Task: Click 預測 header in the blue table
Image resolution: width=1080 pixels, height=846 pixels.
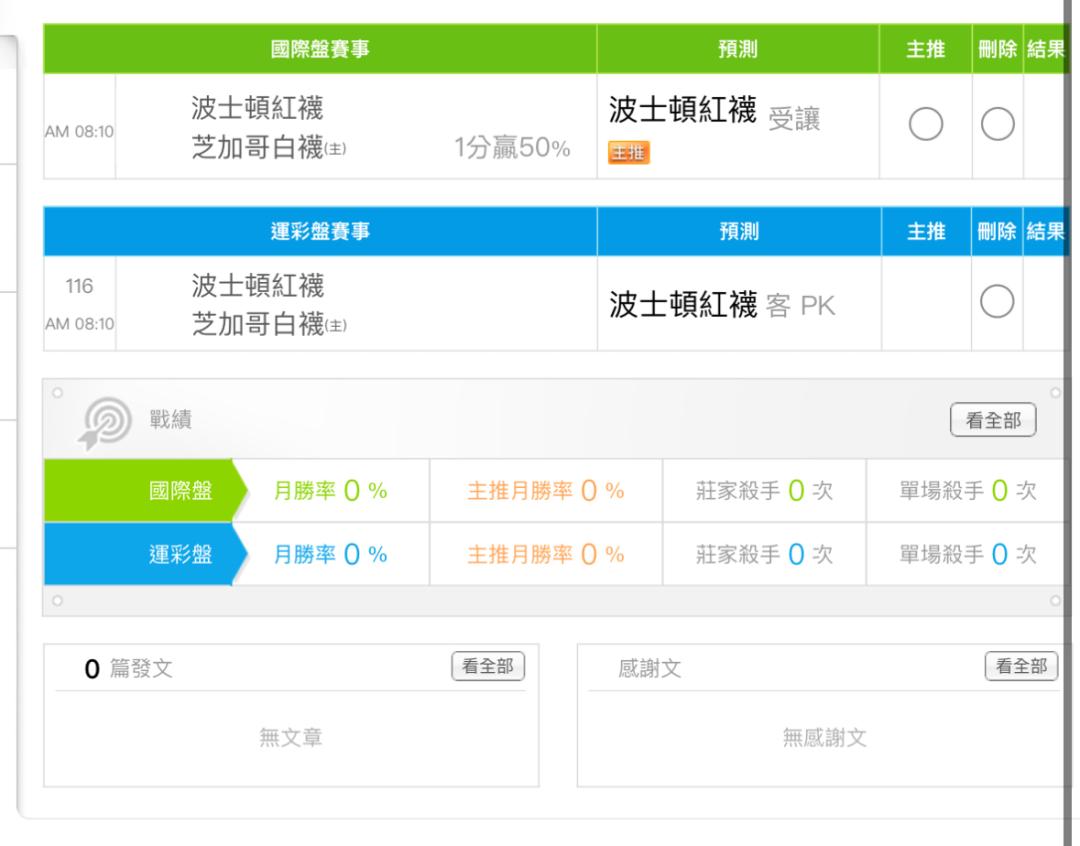Action: 739,231
